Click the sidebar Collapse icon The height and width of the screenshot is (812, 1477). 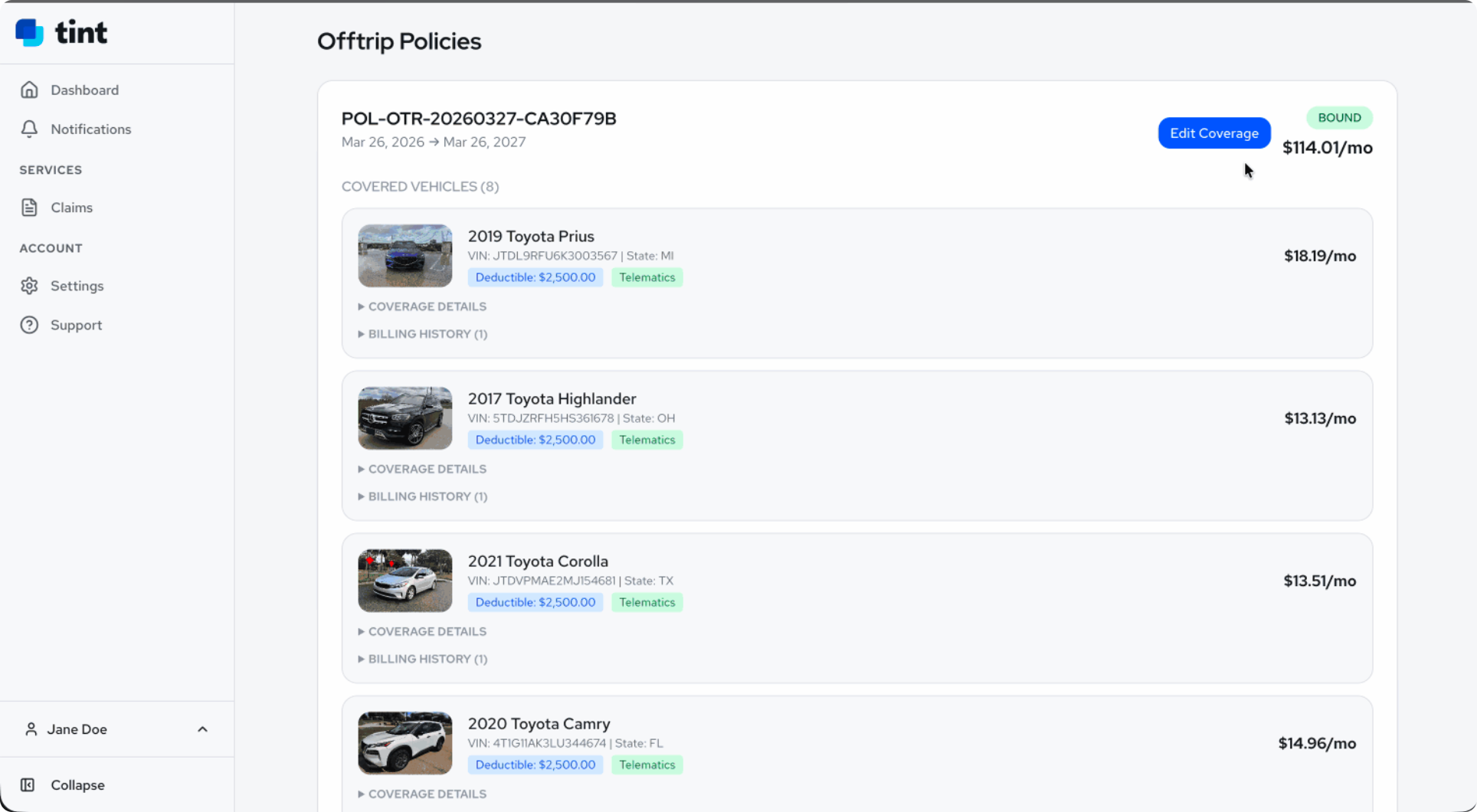[28, 784]
